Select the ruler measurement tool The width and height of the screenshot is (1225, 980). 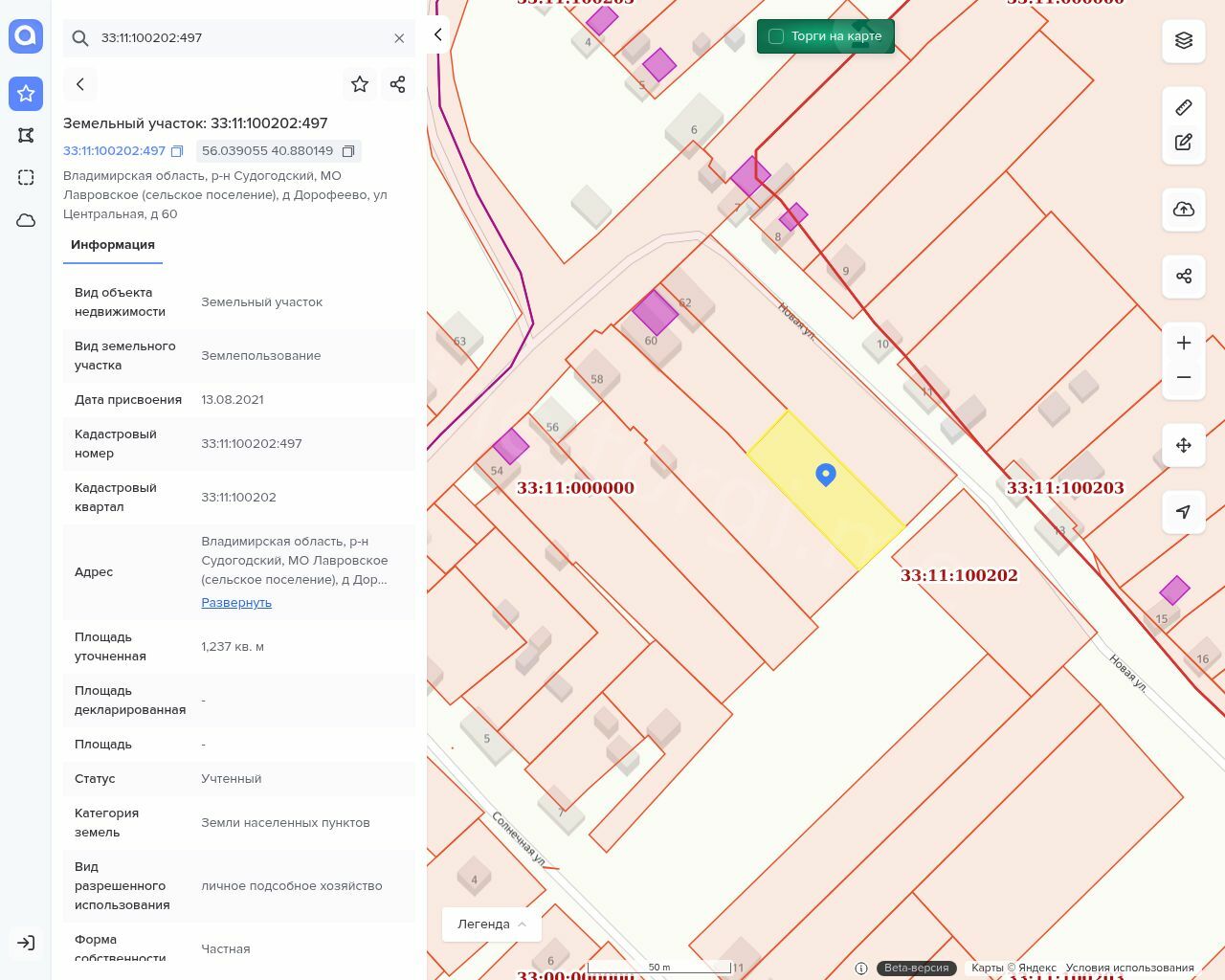coord(1184,107)
